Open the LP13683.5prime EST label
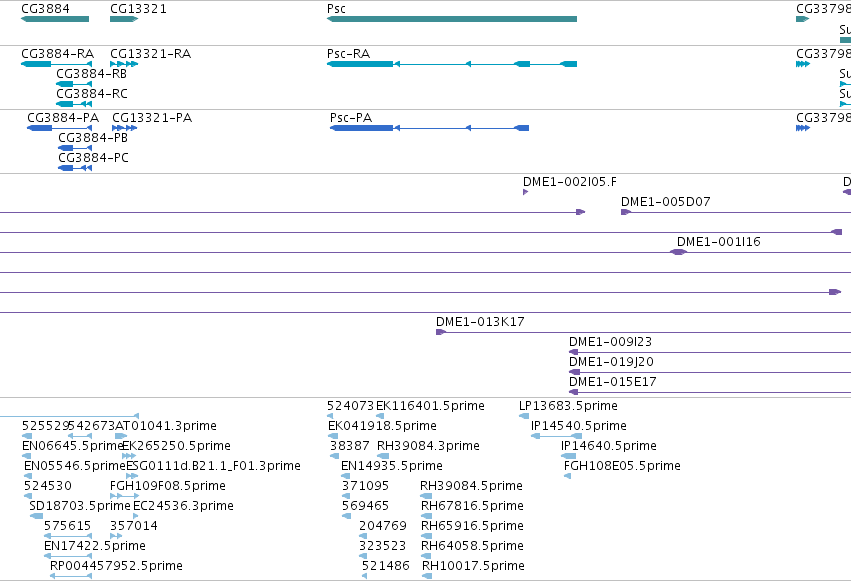The image size is (851, 581). coord(568,406)
